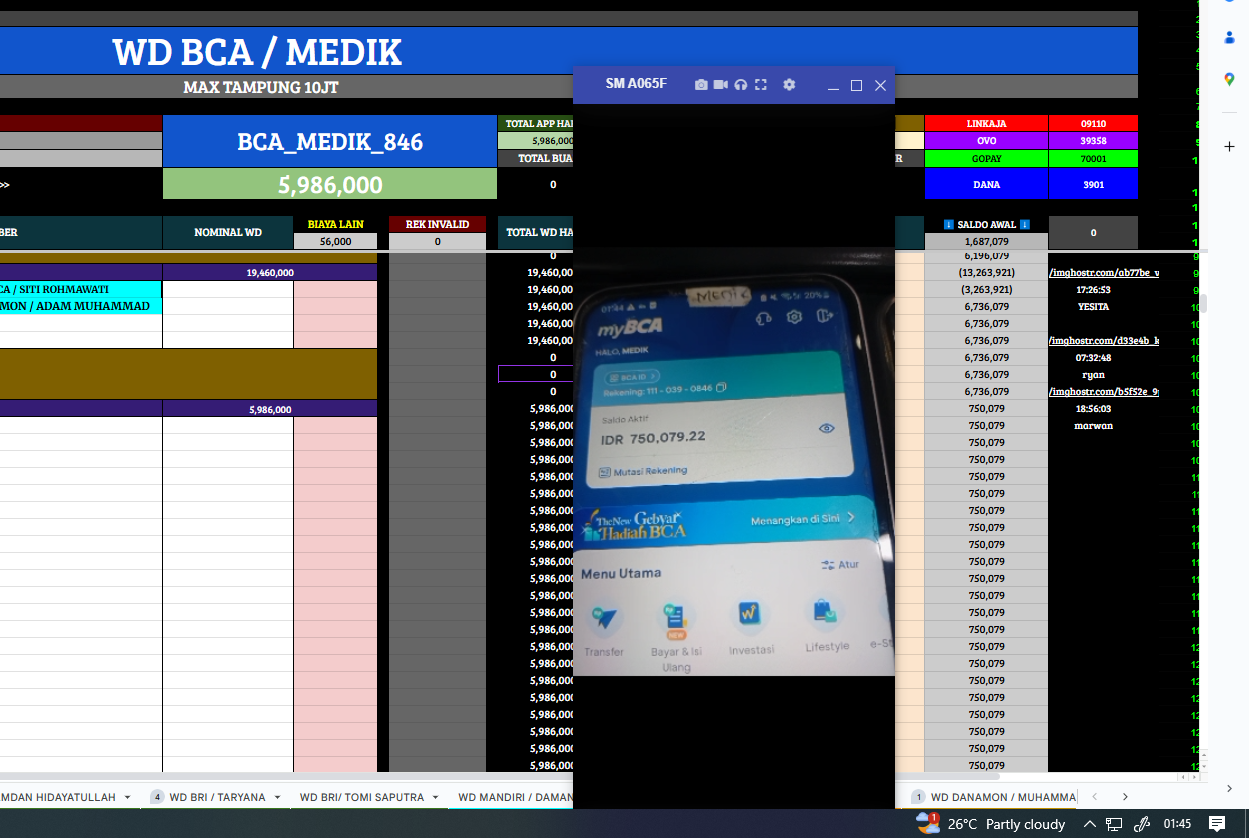Enter fullscreen mode in SM A065F window
The width and height of the screenshot is (1249, 838).
click(761, 85)
